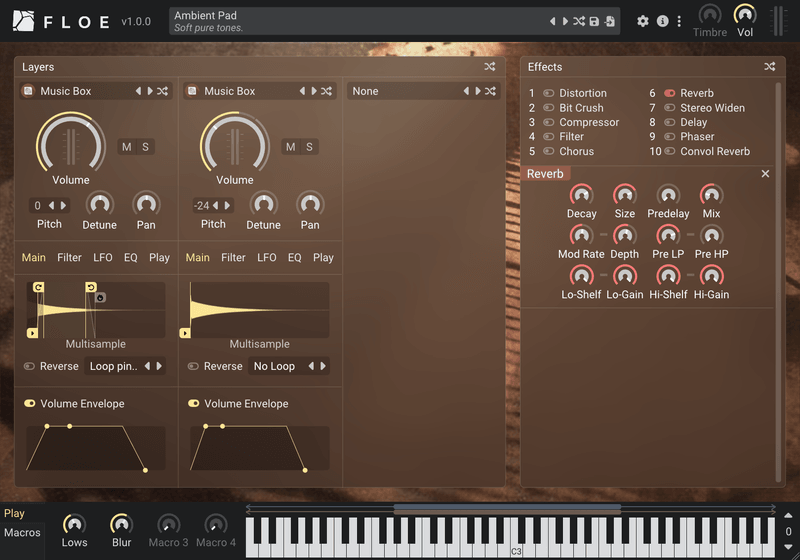Solo the second layer
Viewport: 800px width, 560px height.
(309, 147)
